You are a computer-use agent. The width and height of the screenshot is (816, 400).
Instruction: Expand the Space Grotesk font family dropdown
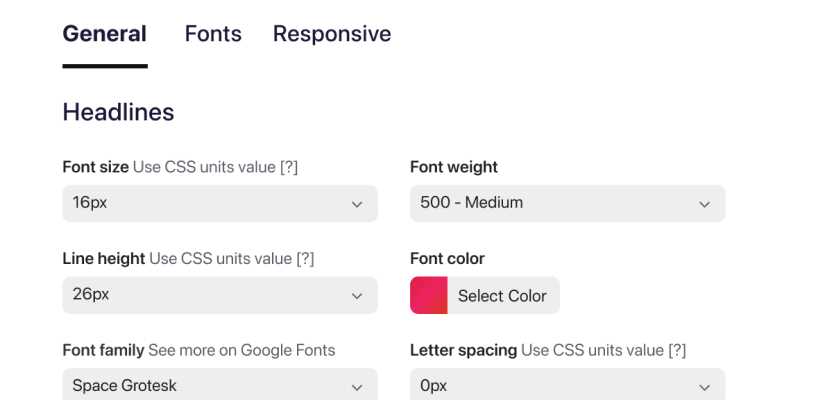click(x=219, y=386)
